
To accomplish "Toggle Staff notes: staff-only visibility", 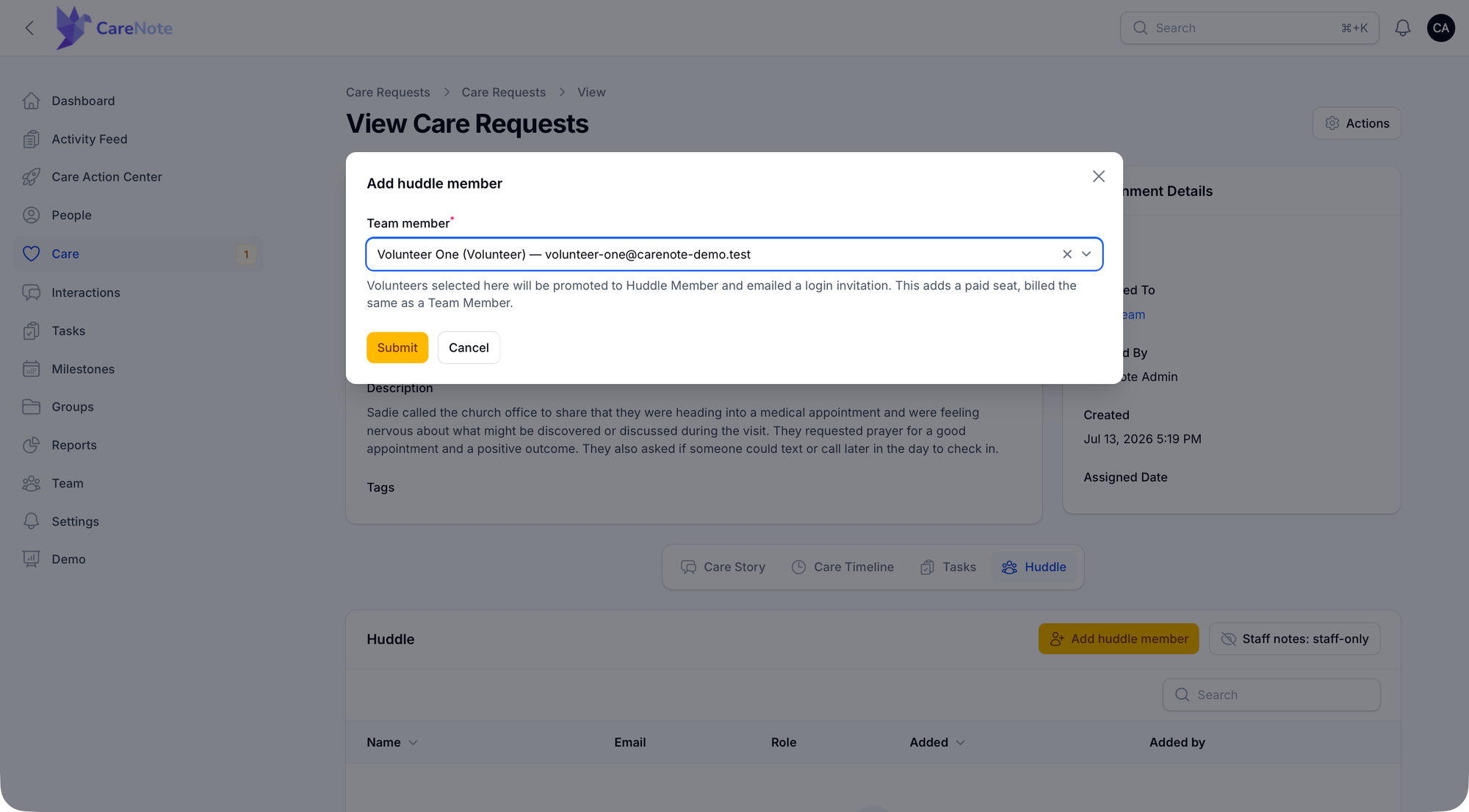I will coord(1295,639).
